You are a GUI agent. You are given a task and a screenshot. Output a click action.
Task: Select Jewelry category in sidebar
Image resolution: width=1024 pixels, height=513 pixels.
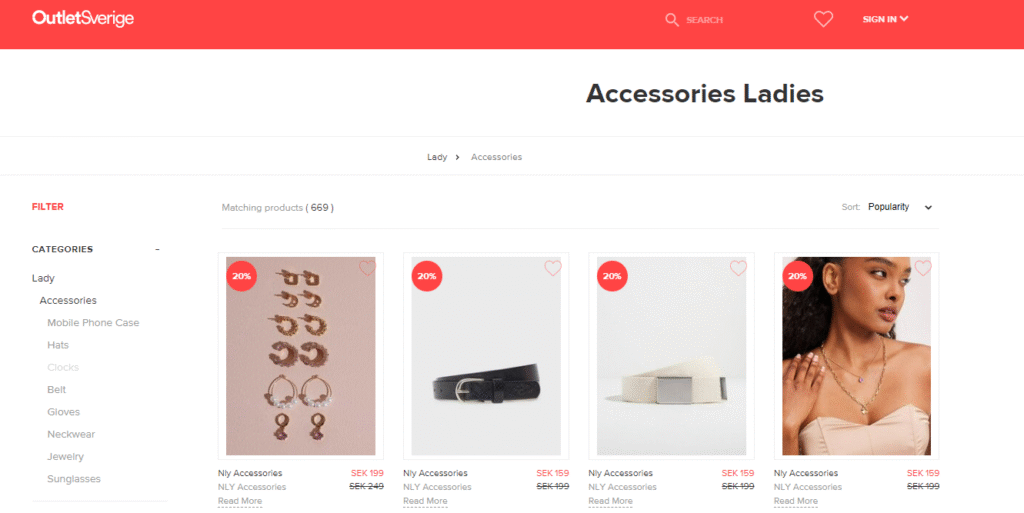click(x=65, y=456)
